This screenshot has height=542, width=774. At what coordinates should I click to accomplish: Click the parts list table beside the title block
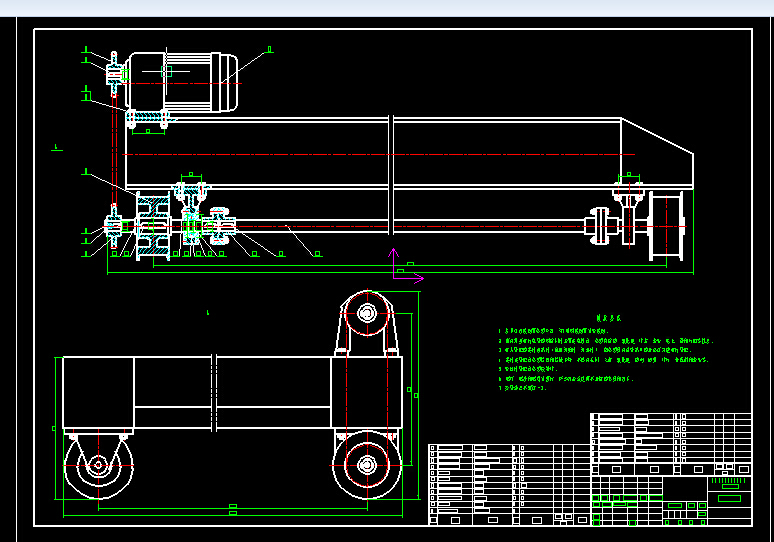pyautogui.click(x=509, y=485)
